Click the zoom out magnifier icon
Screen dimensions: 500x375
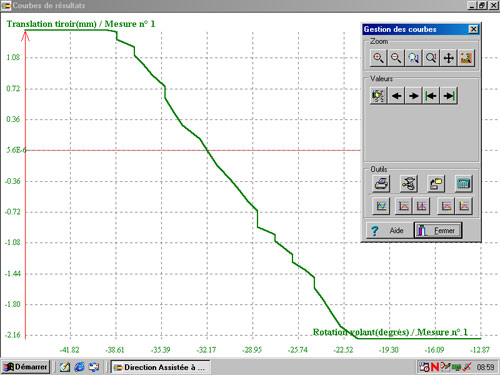click(x=396, y=58)
